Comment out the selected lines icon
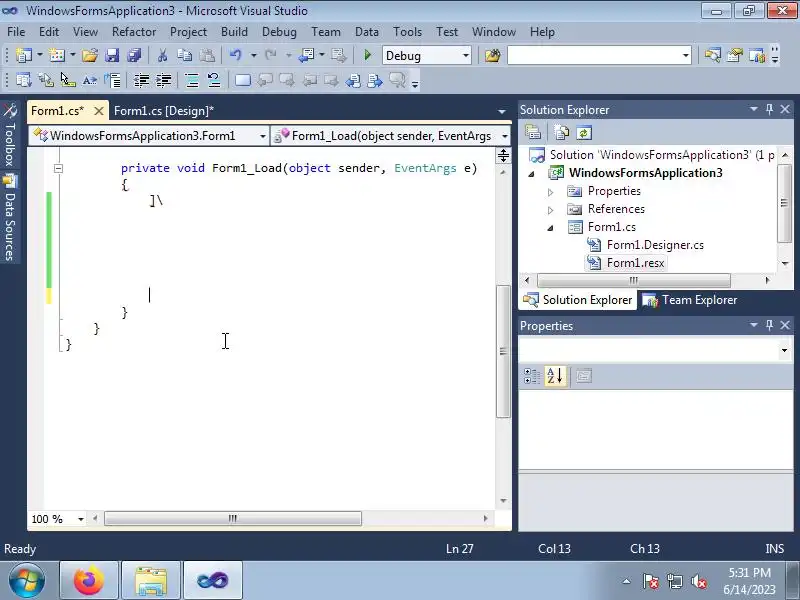This screenshot has height=600, width=800. tap(192, 80)
